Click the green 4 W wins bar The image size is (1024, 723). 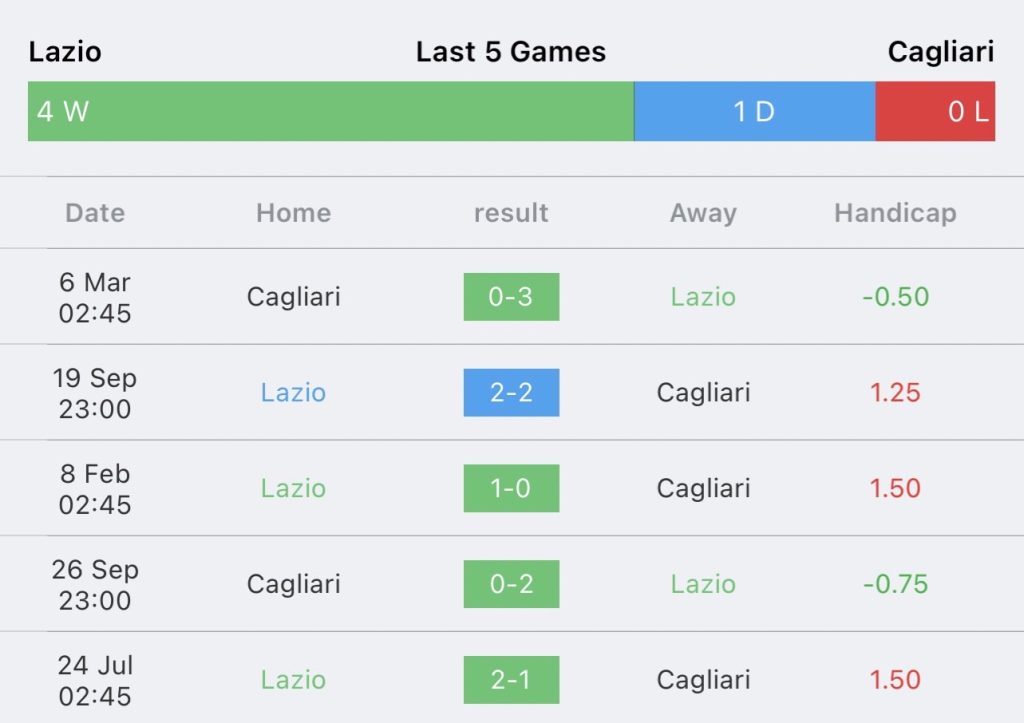(x=330, y=111)
